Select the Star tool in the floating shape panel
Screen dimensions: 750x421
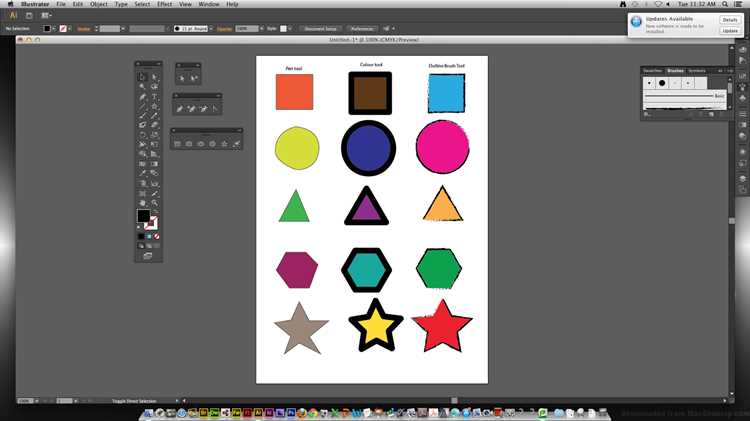[224, 144]
